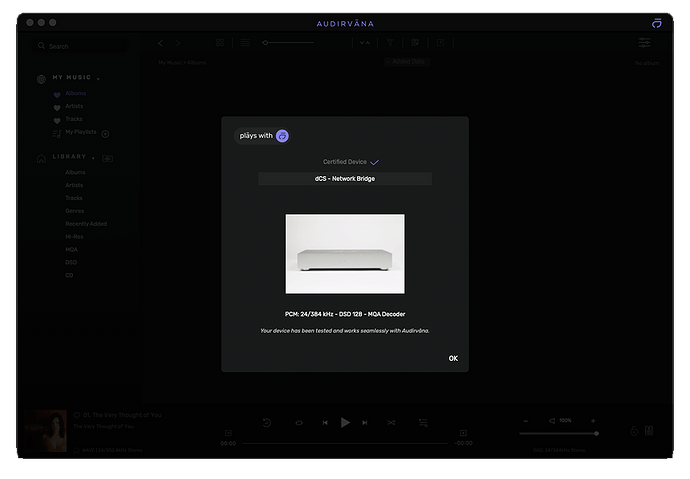Click the Certified Device checkmark

click(374, 162)
